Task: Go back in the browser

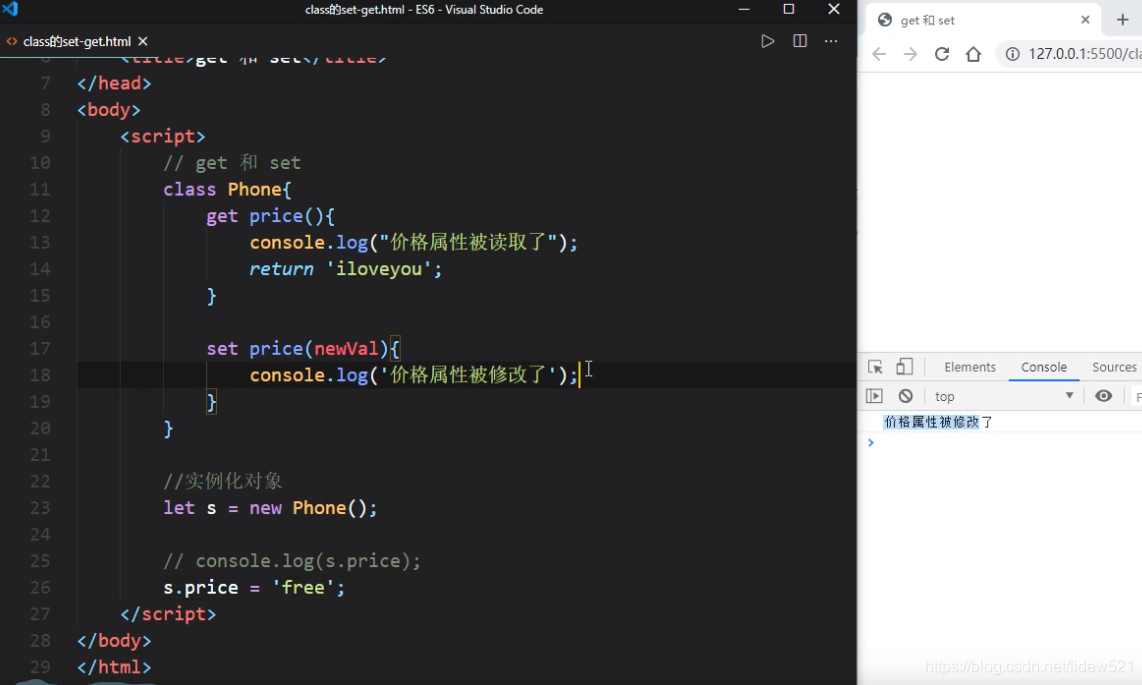Action: tap(879, 54)
